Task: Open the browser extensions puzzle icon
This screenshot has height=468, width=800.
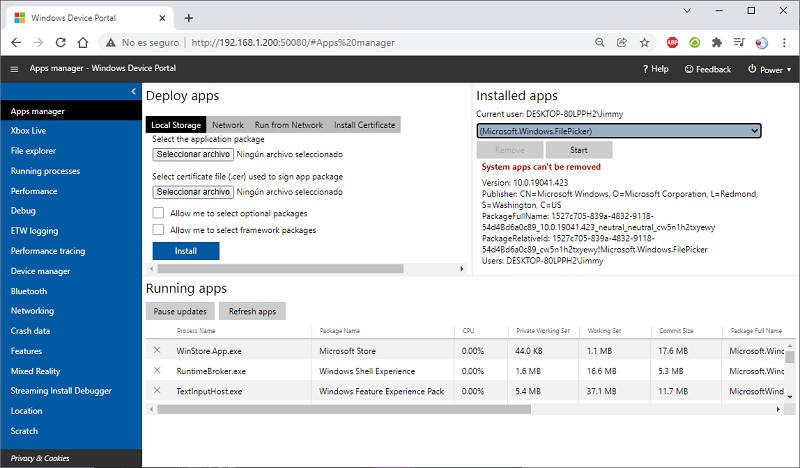Action: tap(717, 43)
